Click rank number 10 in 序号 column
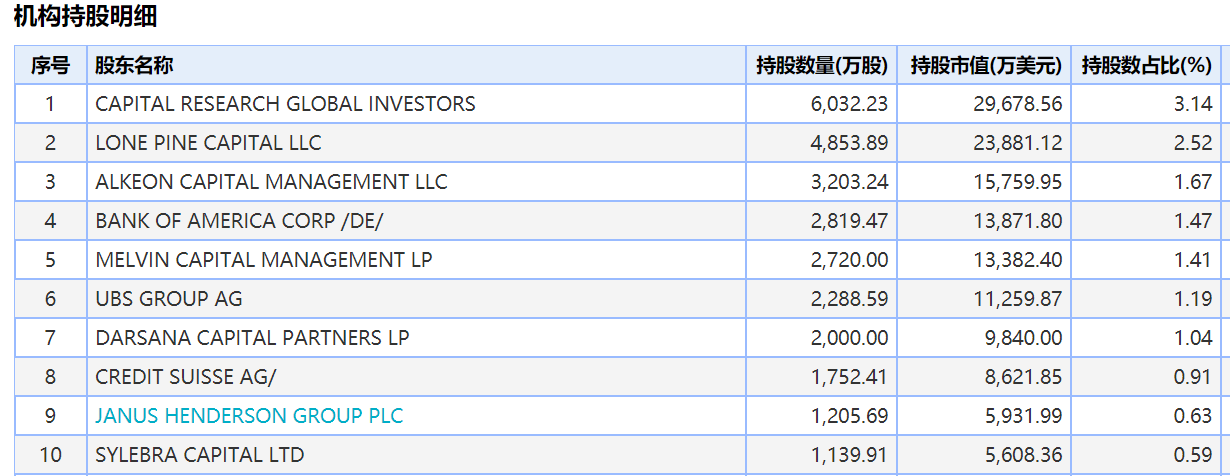Viewport: 1230px width, 476px height. point(50,455)
